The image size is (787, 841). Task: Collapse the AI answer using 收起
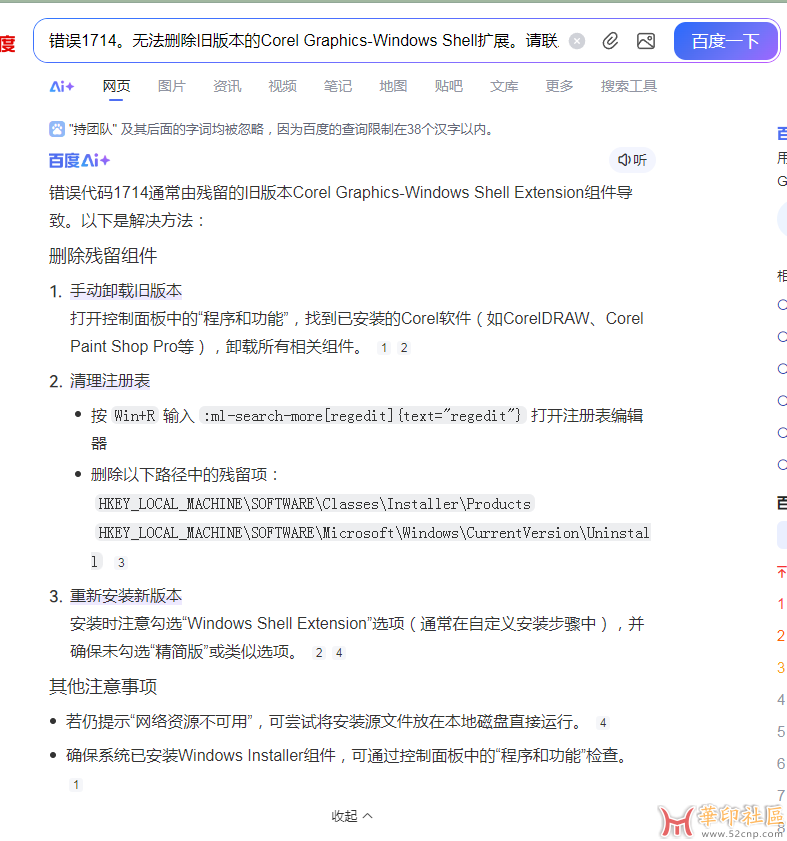coord(352,816)
